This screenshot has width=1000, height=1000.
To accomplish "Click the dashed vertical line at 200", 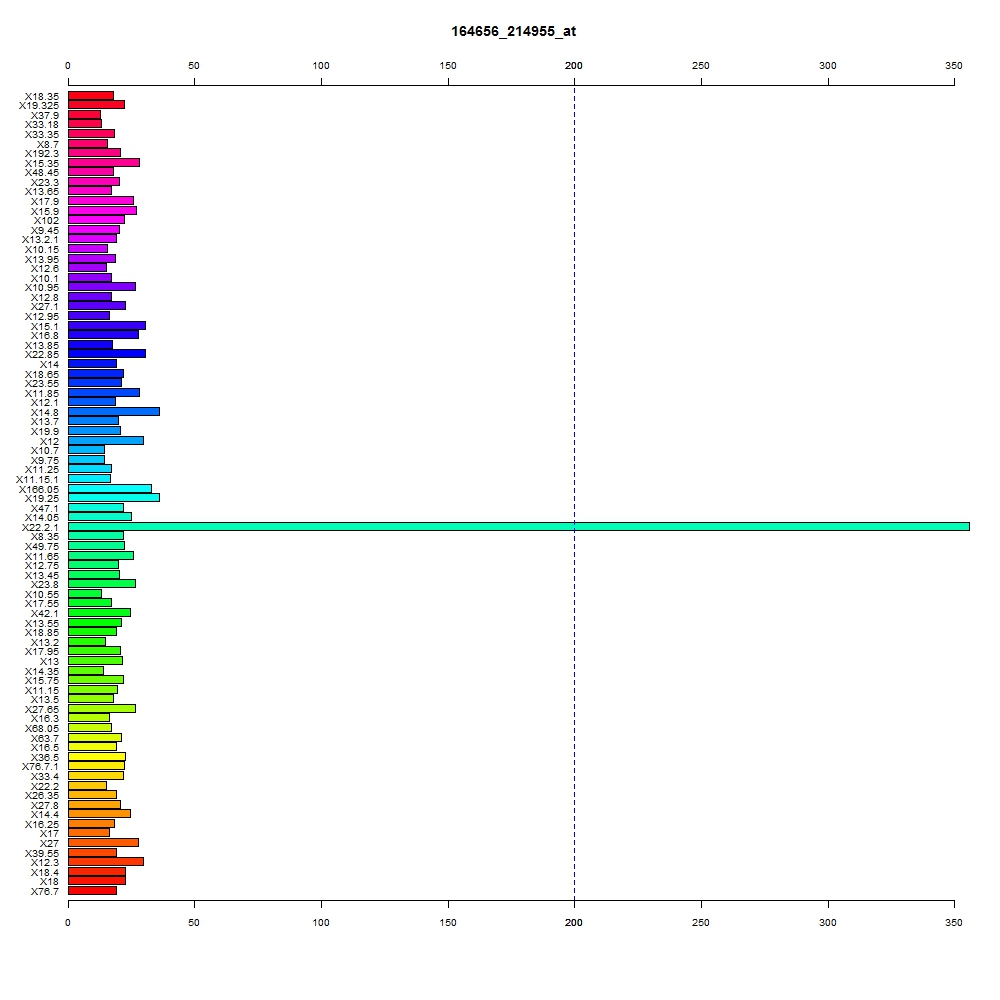I will (575, 493).
